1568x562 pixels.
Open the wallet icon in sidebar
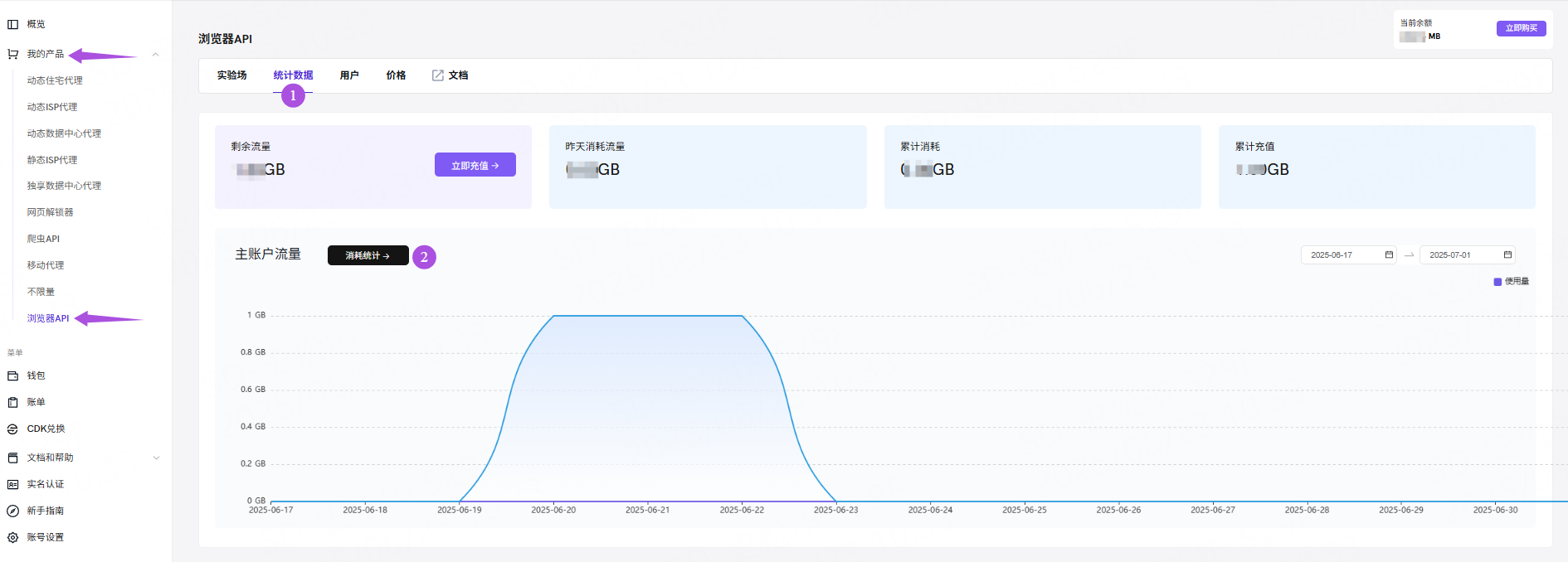12,375
